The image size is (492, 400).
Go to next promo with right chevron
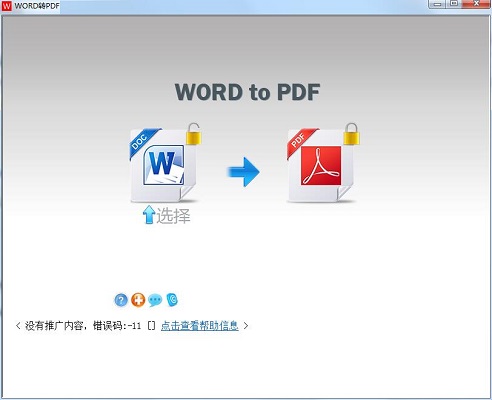tap(246, 326)
